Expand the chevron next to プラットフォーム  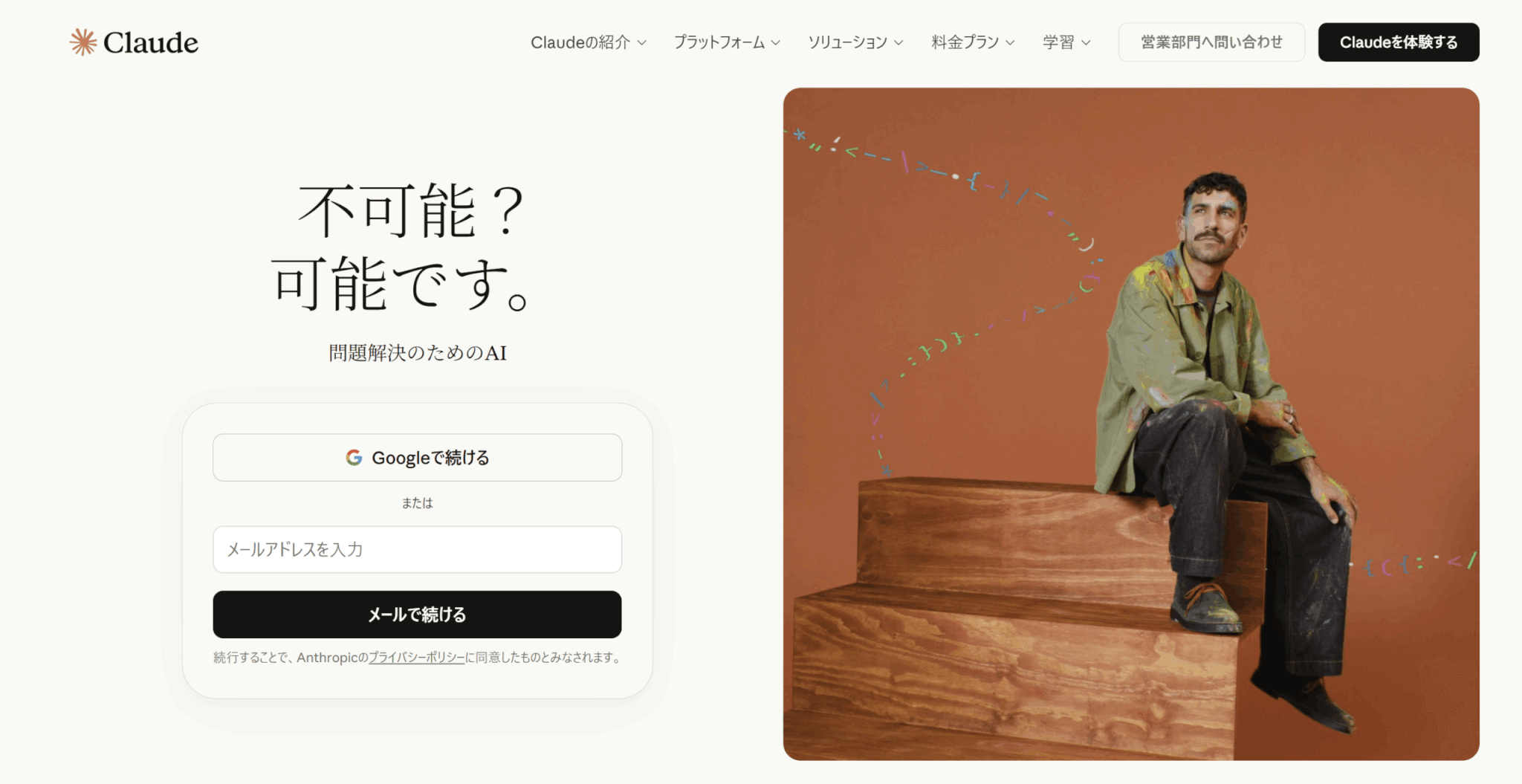click(x=776, y=43)
